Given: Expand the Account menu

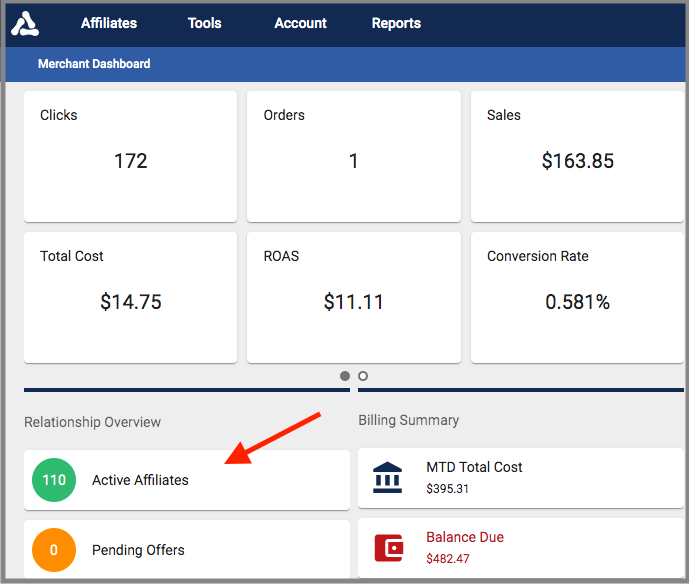Looking at the screenshot, I should click(x=300, y=23).
